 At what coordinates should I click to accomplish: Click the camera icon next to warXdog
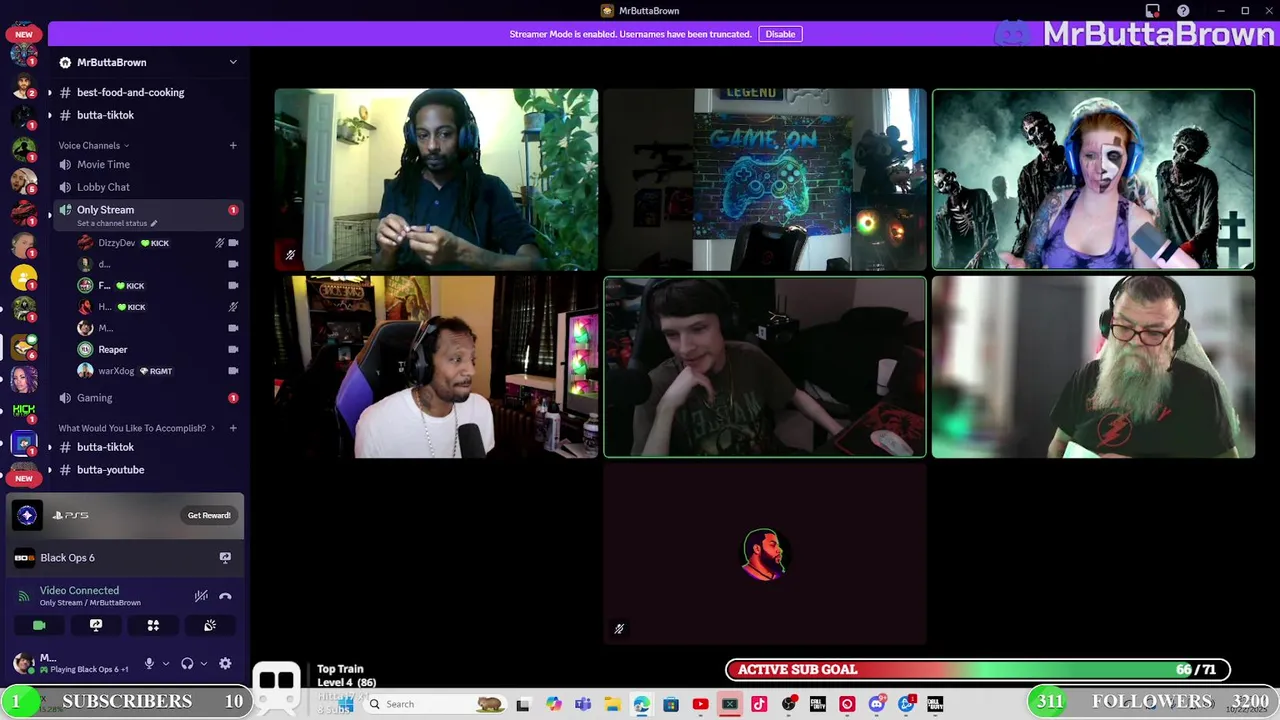pos(233,371)
